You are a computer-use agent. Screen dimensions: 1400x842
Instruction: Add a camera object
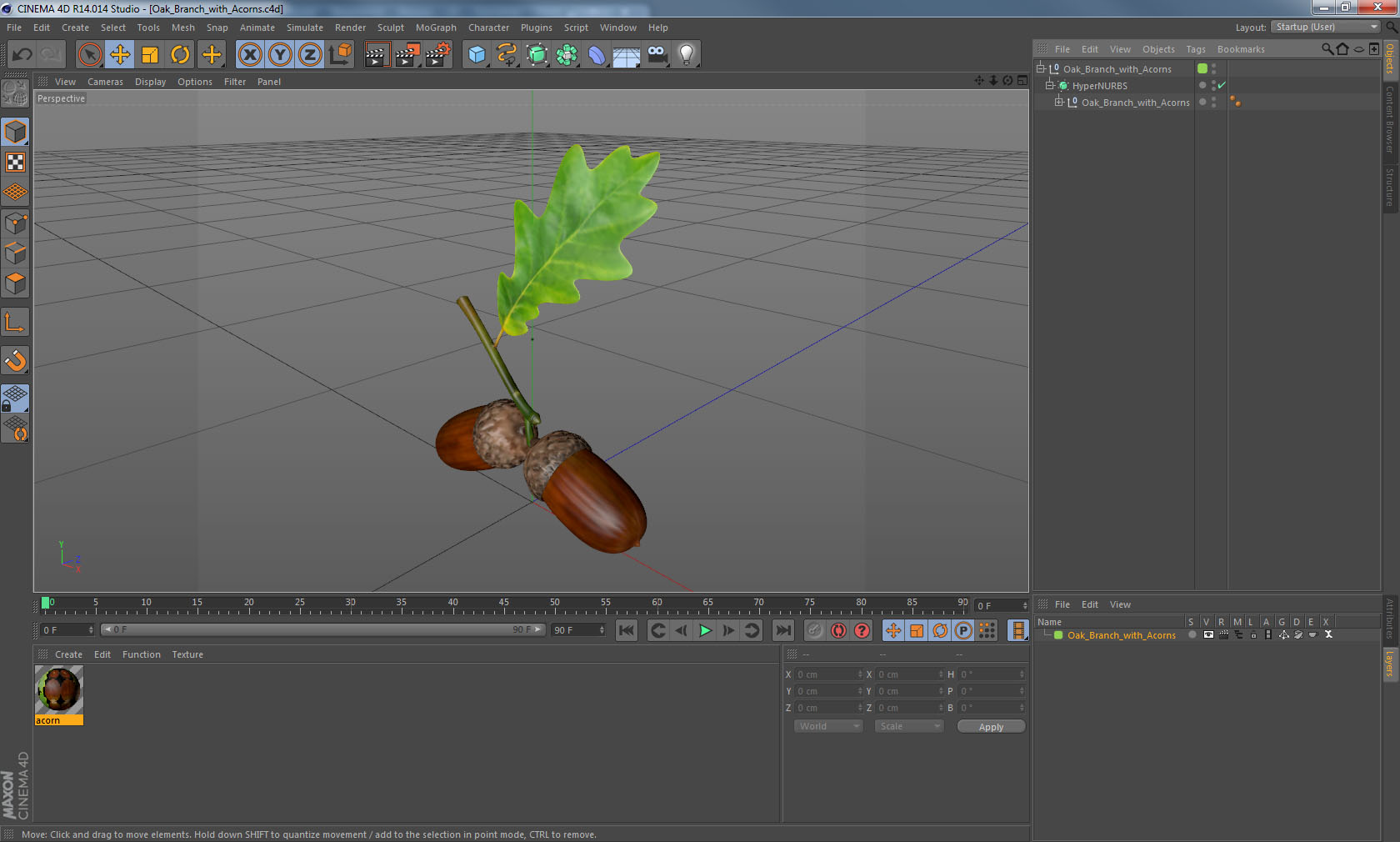pos(657,55)
